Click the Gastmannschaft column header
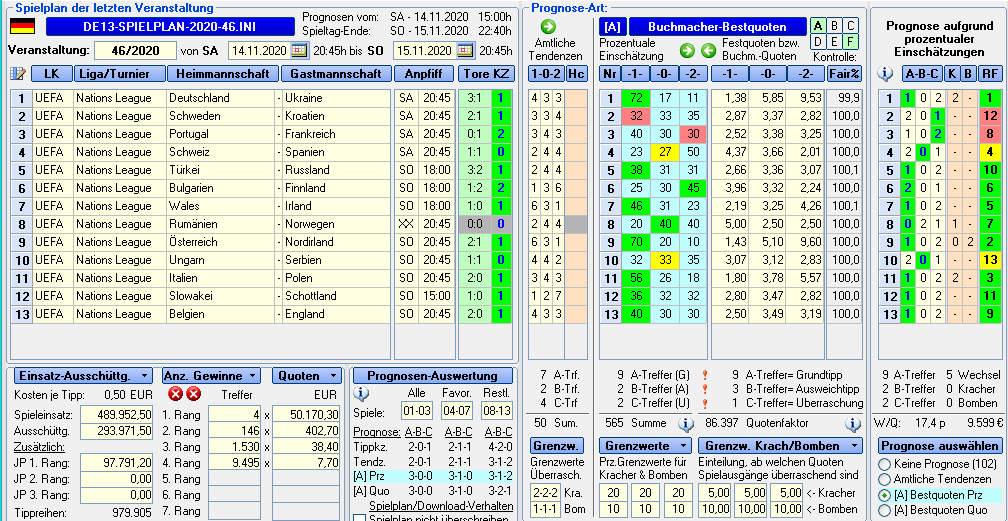The width and height of the screenshot is (1008, 521). (x=336, y=74)
